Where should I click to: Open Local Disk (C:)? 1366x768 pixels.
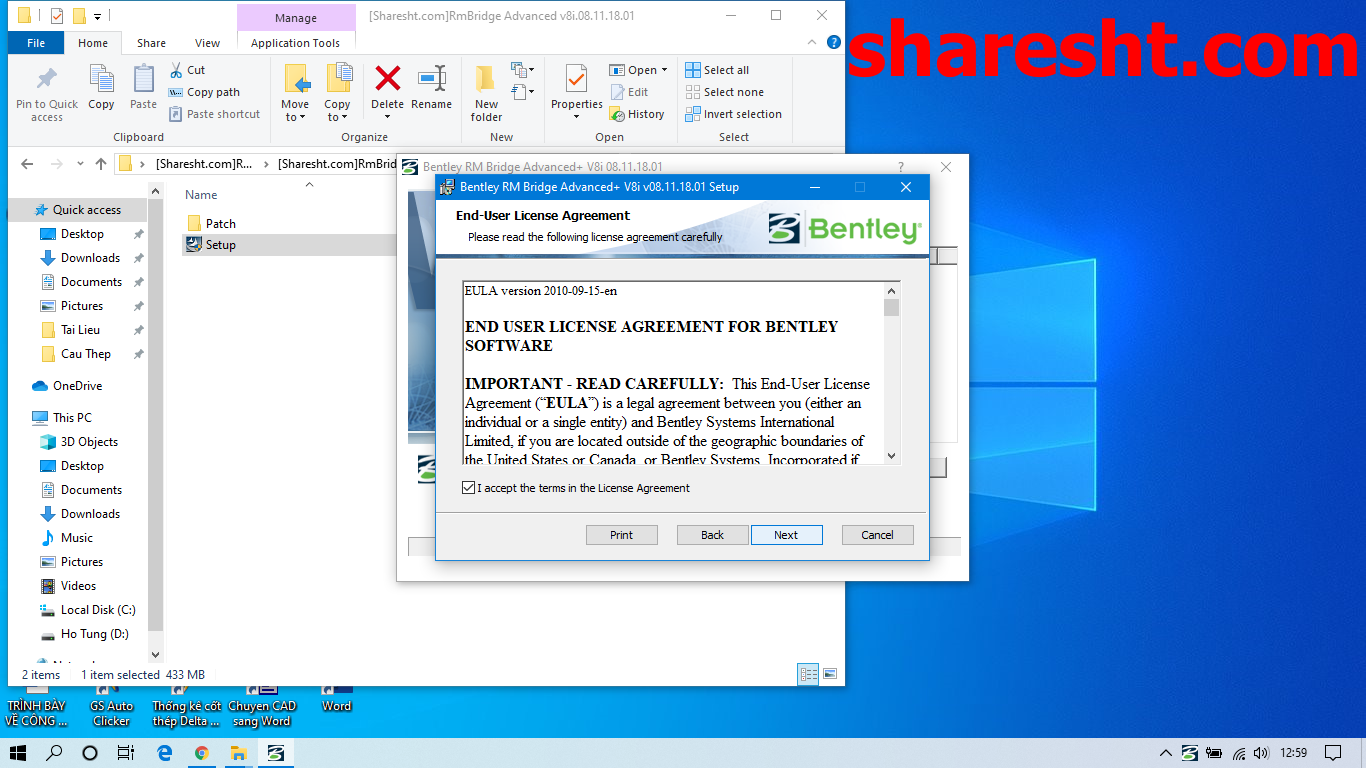pos(88,610)
